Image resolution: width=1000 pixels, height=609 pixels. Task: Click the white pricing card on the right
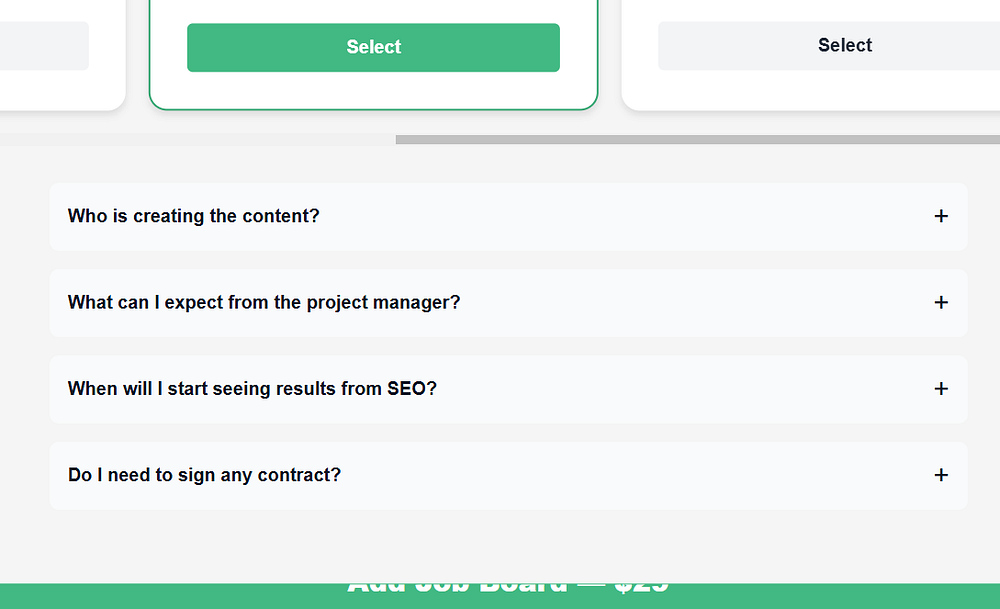pyautogui.click(x=810, y=90)
